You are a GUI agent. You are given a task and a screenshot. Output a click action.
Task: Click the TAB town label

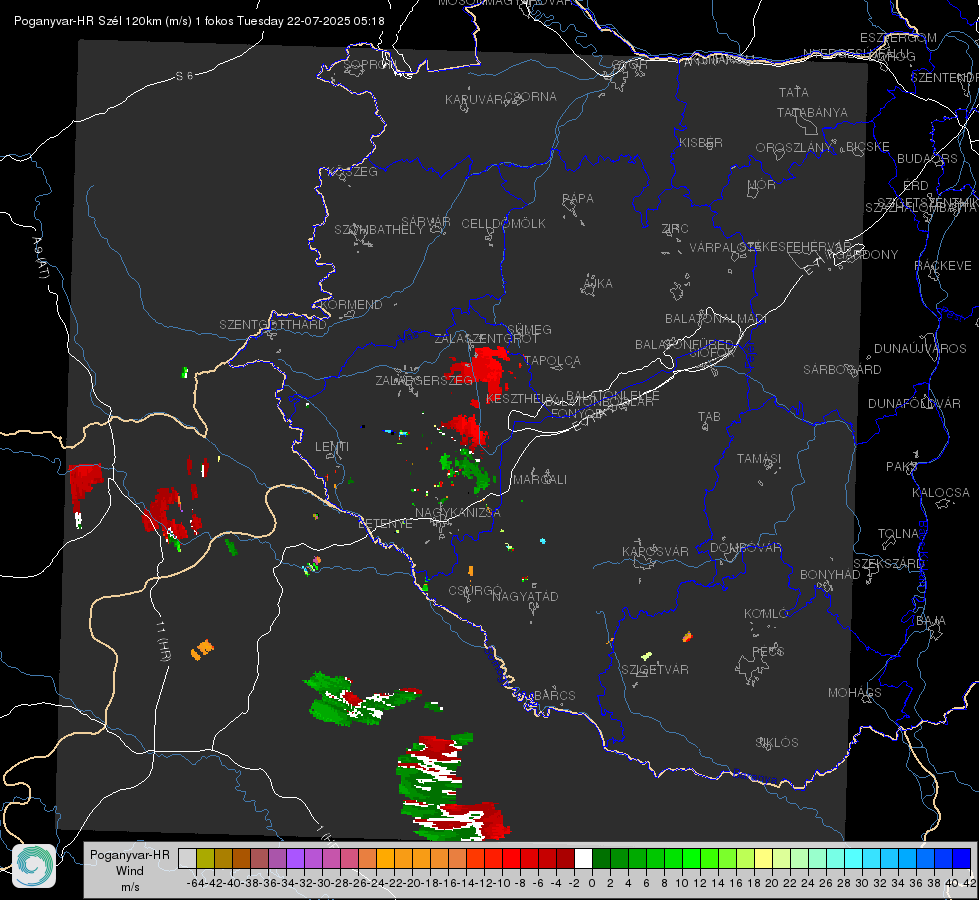pyautogui.click(x=709, y=417)
